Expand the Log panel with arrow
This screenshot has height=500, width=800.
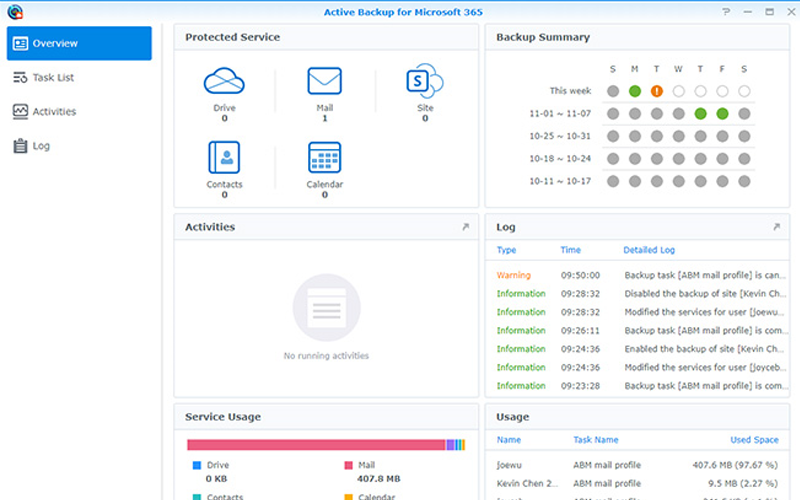click(x=777, y=227)
